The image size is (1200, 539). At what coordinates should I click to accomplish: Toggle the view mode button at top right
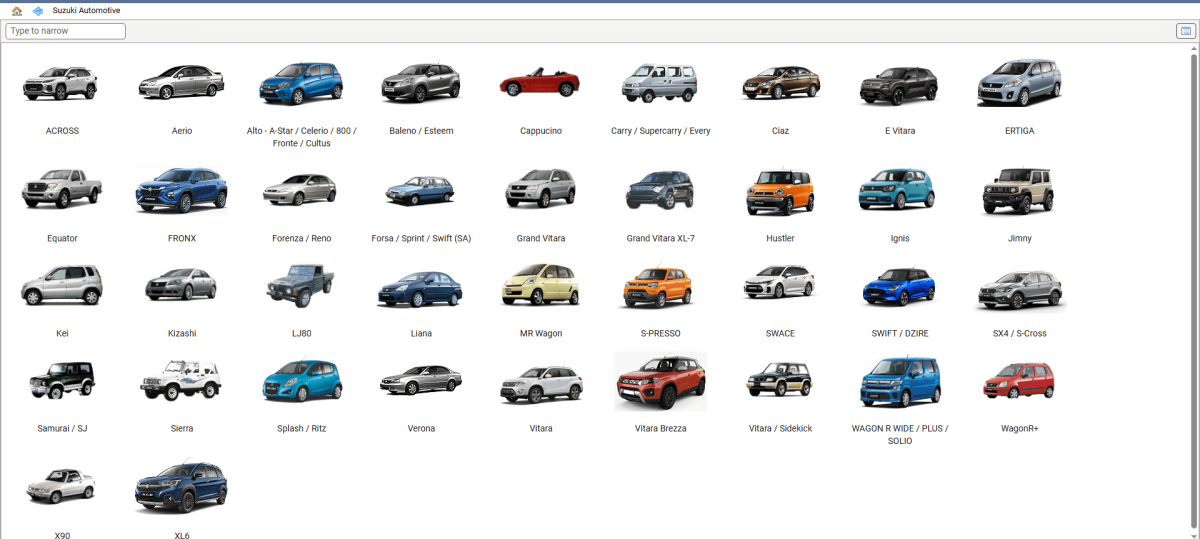tap(1184, 31)
